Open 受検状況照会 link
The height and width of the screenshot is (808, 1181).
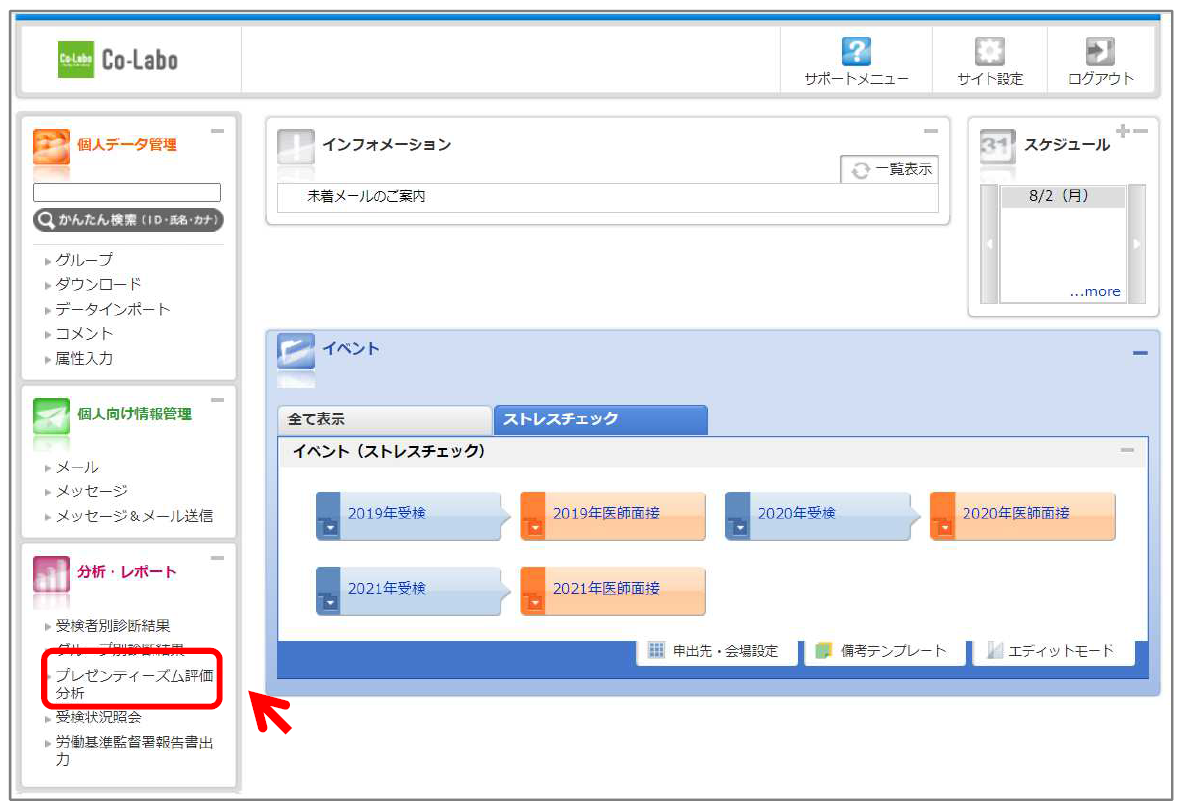click(98, 717)
